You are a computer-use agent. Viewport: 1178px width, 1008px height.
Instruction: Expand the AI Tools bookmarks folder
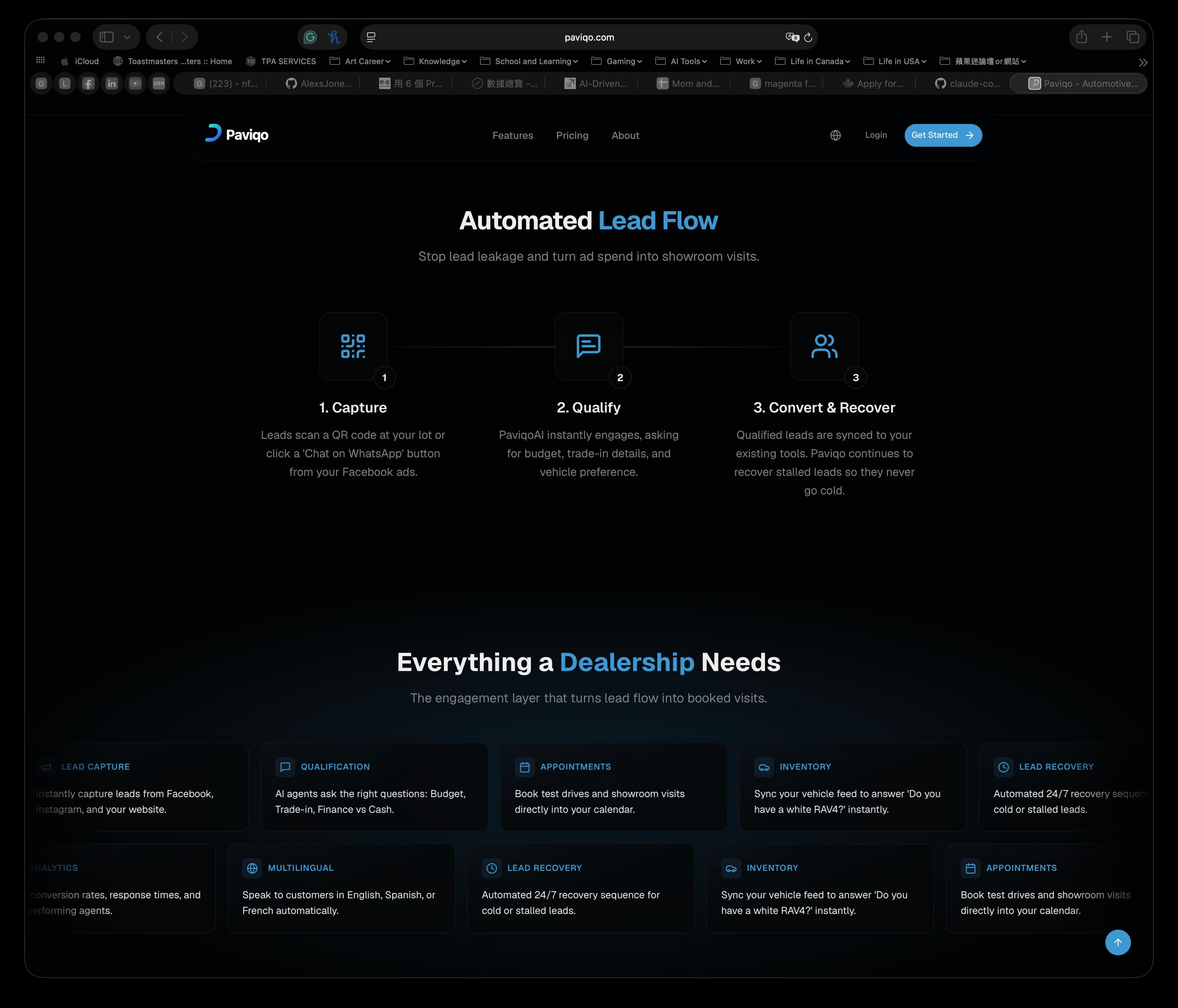coord(682,61)
